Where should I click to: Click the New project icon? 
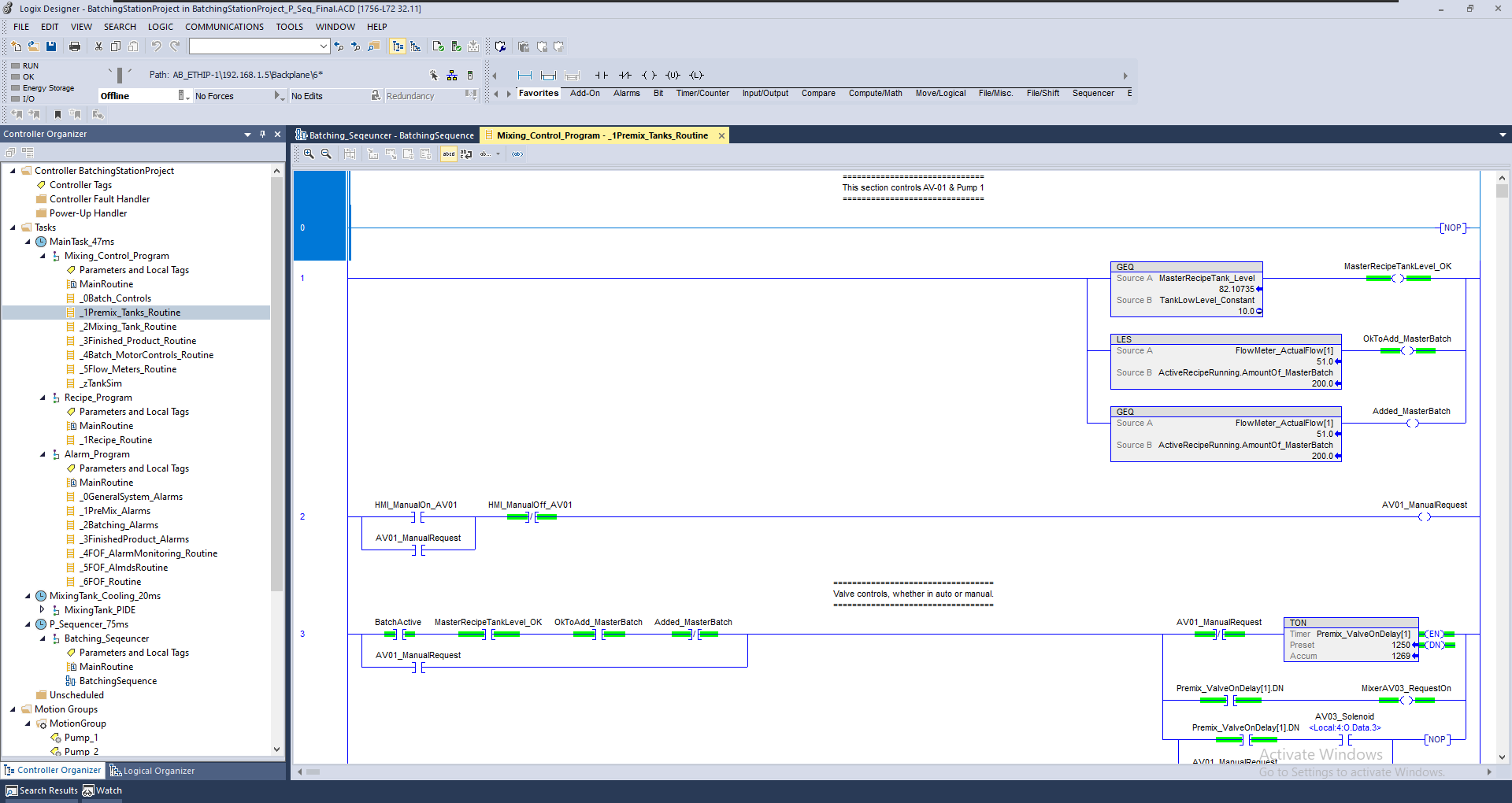(x=16, y=46)
